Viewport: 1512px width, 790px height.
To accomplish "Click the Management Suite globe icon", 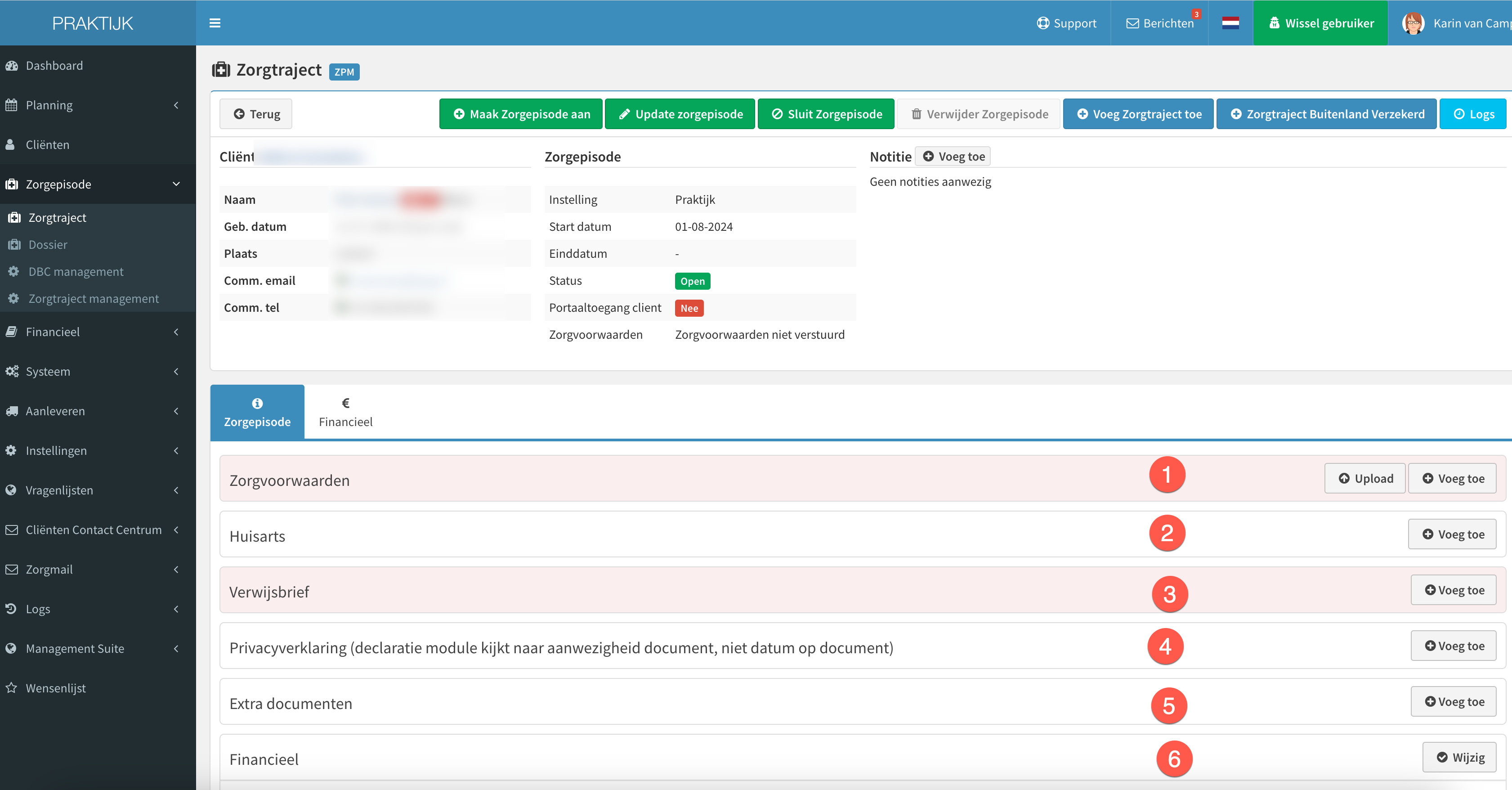I will tap(11, 648).
